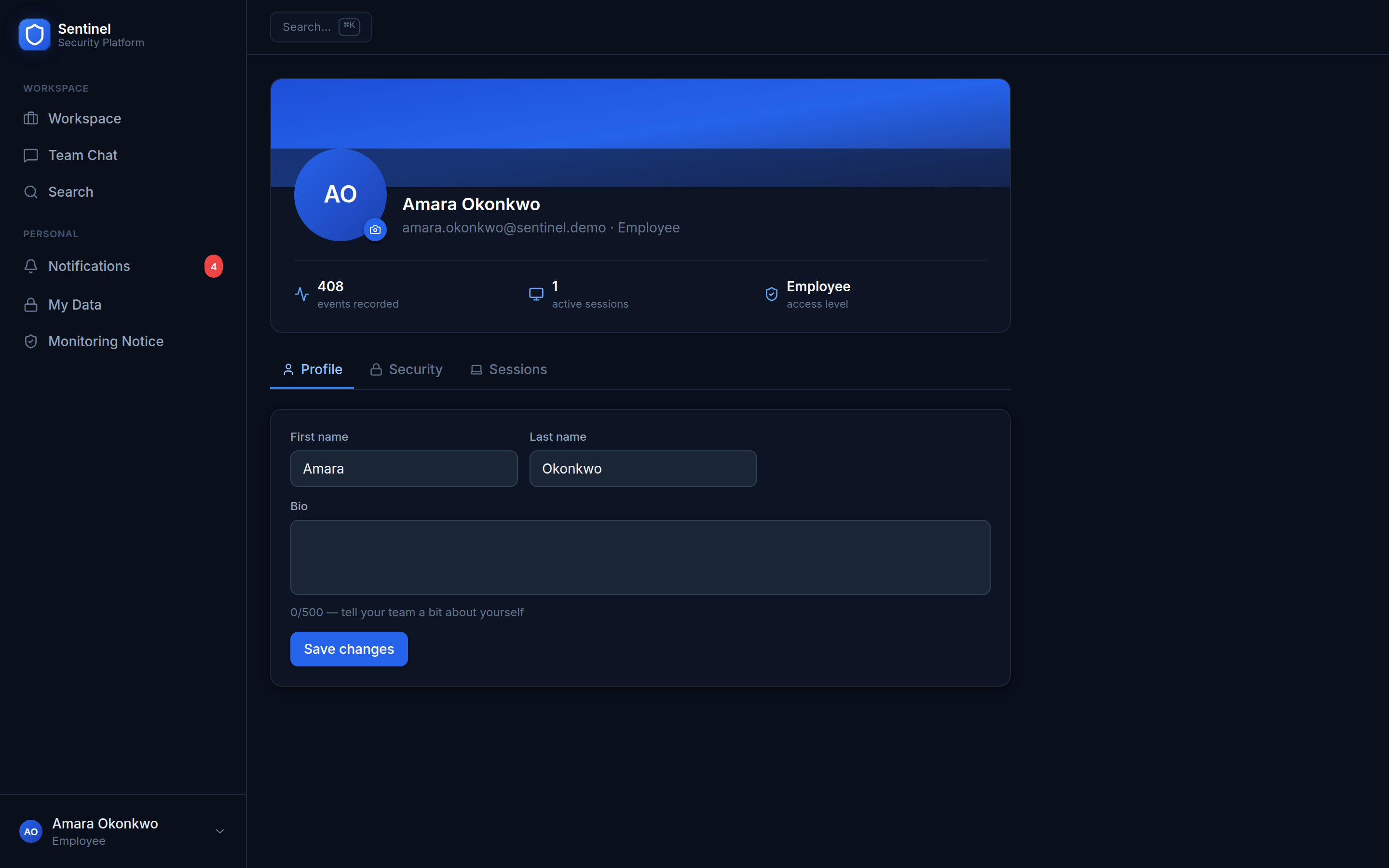
Task: Open Team Chat from the sidebar
Action: tap(123, 155)
